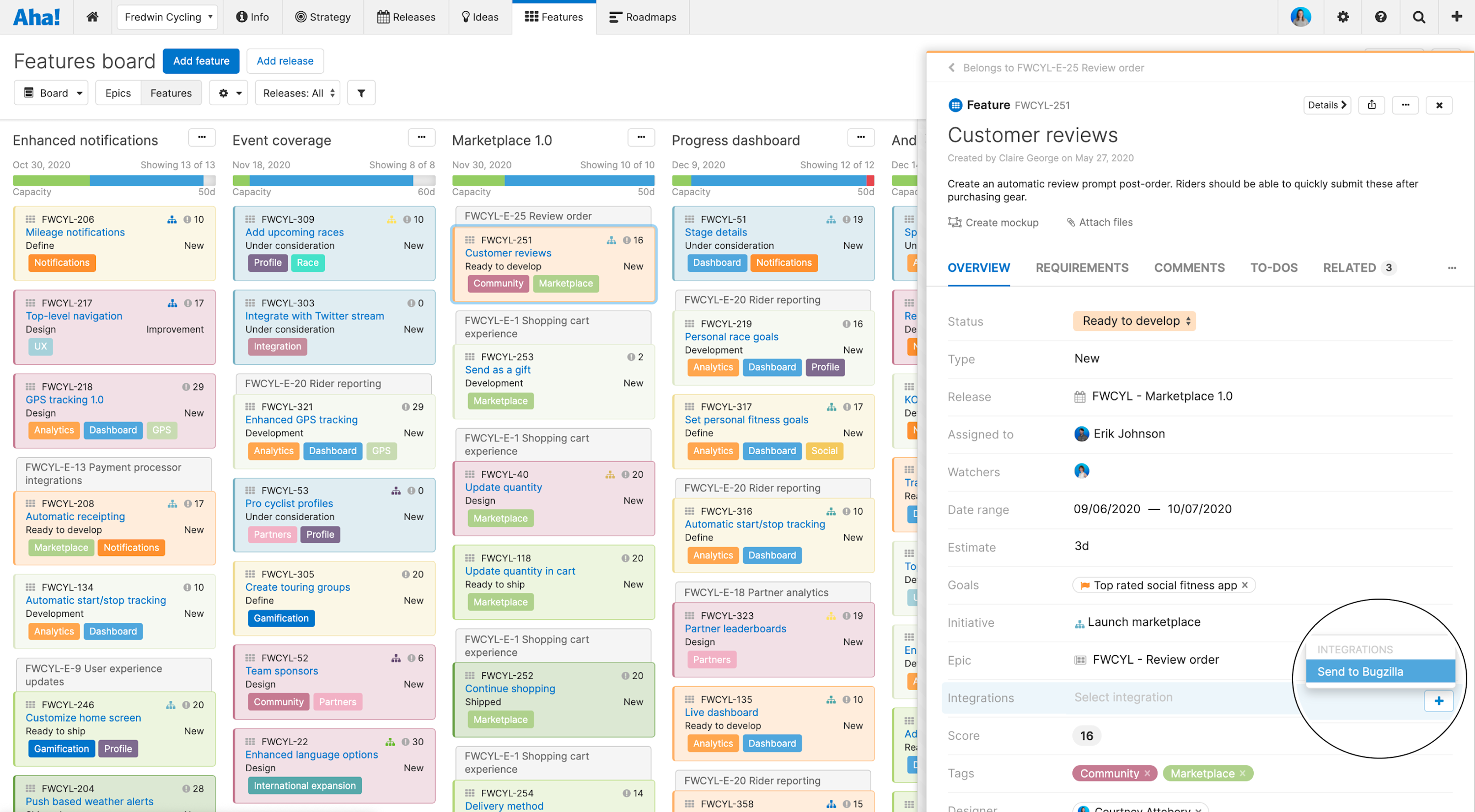The image size is (1475, 812).
Task: Select the Releases calendar icon
Action: click(x=383, y=17)
